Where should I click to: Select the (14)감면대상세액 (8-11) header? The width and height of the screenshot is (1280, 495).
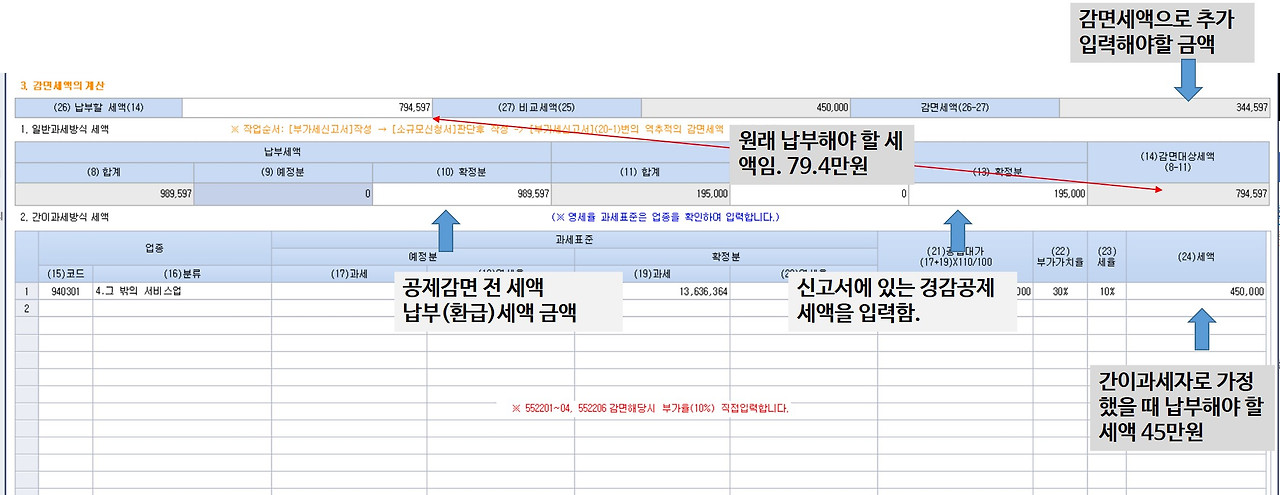(1178, 163)
